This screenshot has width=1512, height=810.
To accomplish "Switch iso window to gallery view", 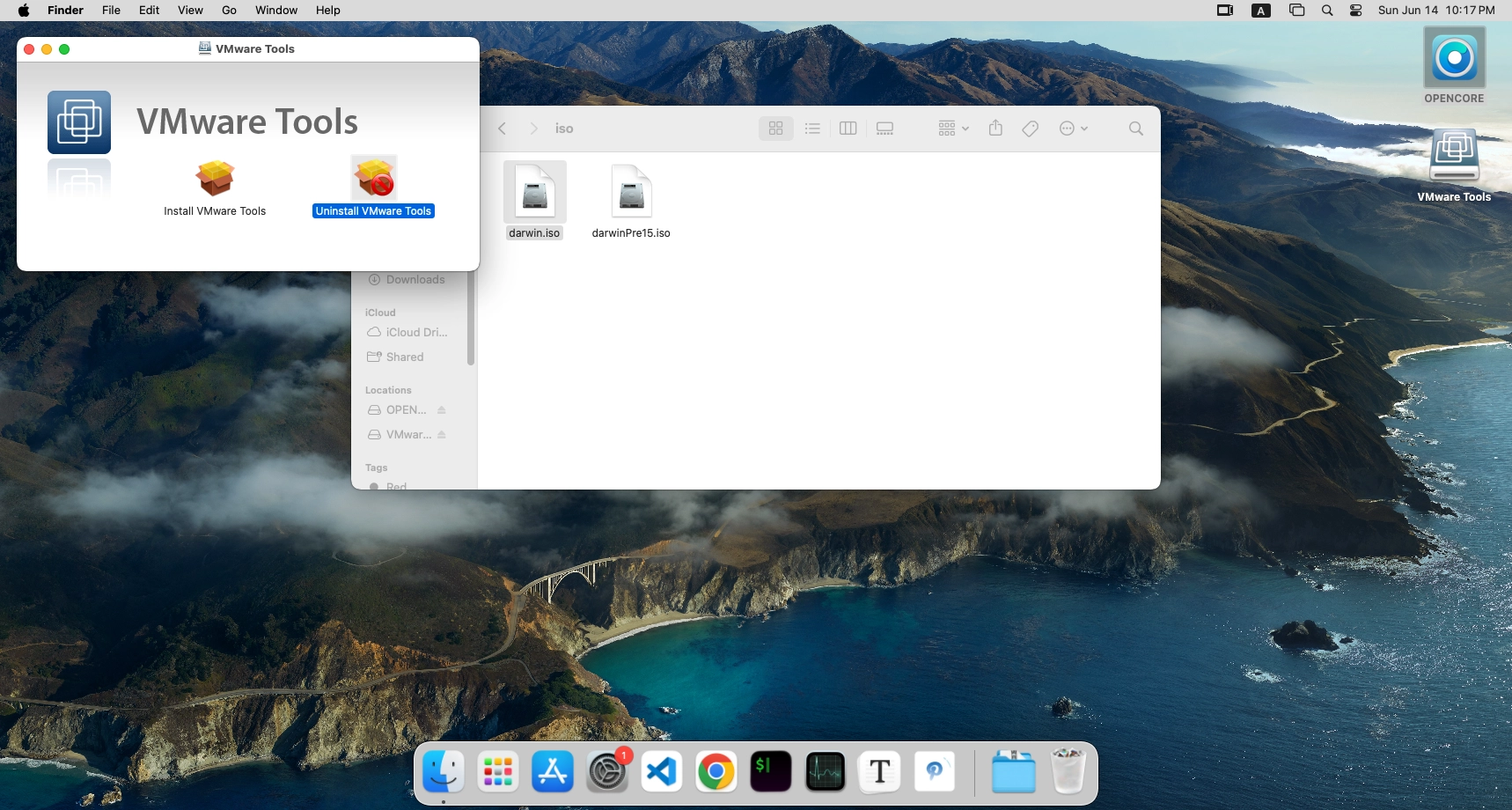I will coord(885,129).
